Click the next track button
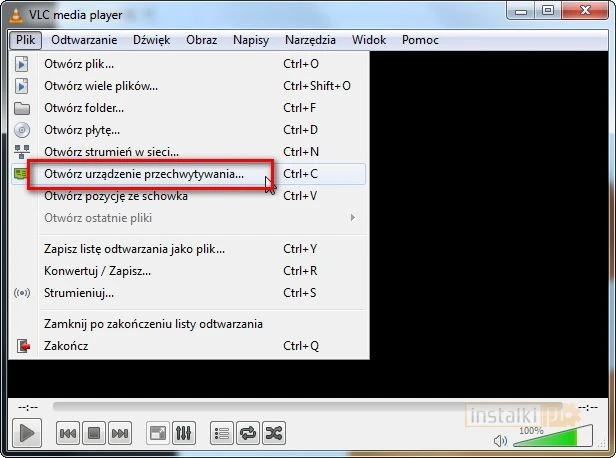Image resolution: width=616 pixels, height=458 pixels. pyautogui.click(x=120, y=433)
